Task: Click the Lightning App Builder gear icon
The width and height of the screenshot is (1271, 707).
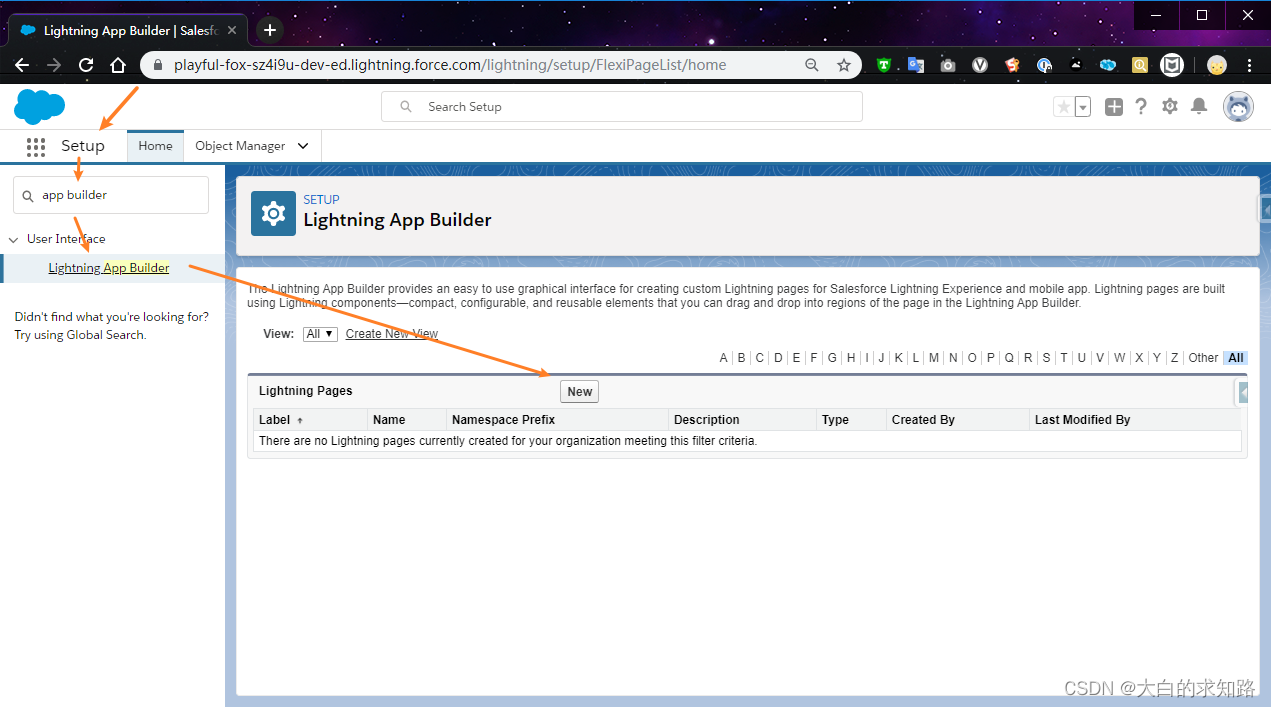Action: [x=273, y=213]
